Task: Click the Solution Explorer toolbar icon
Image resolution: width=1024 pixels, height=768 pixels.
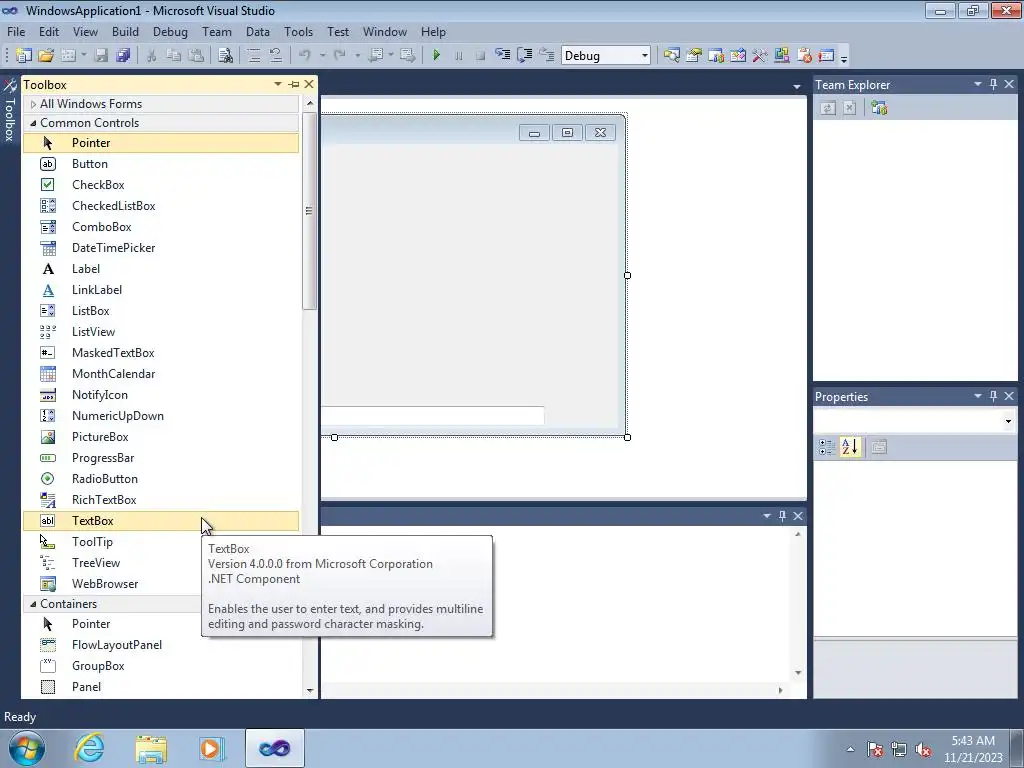Action: click(671, 56)
